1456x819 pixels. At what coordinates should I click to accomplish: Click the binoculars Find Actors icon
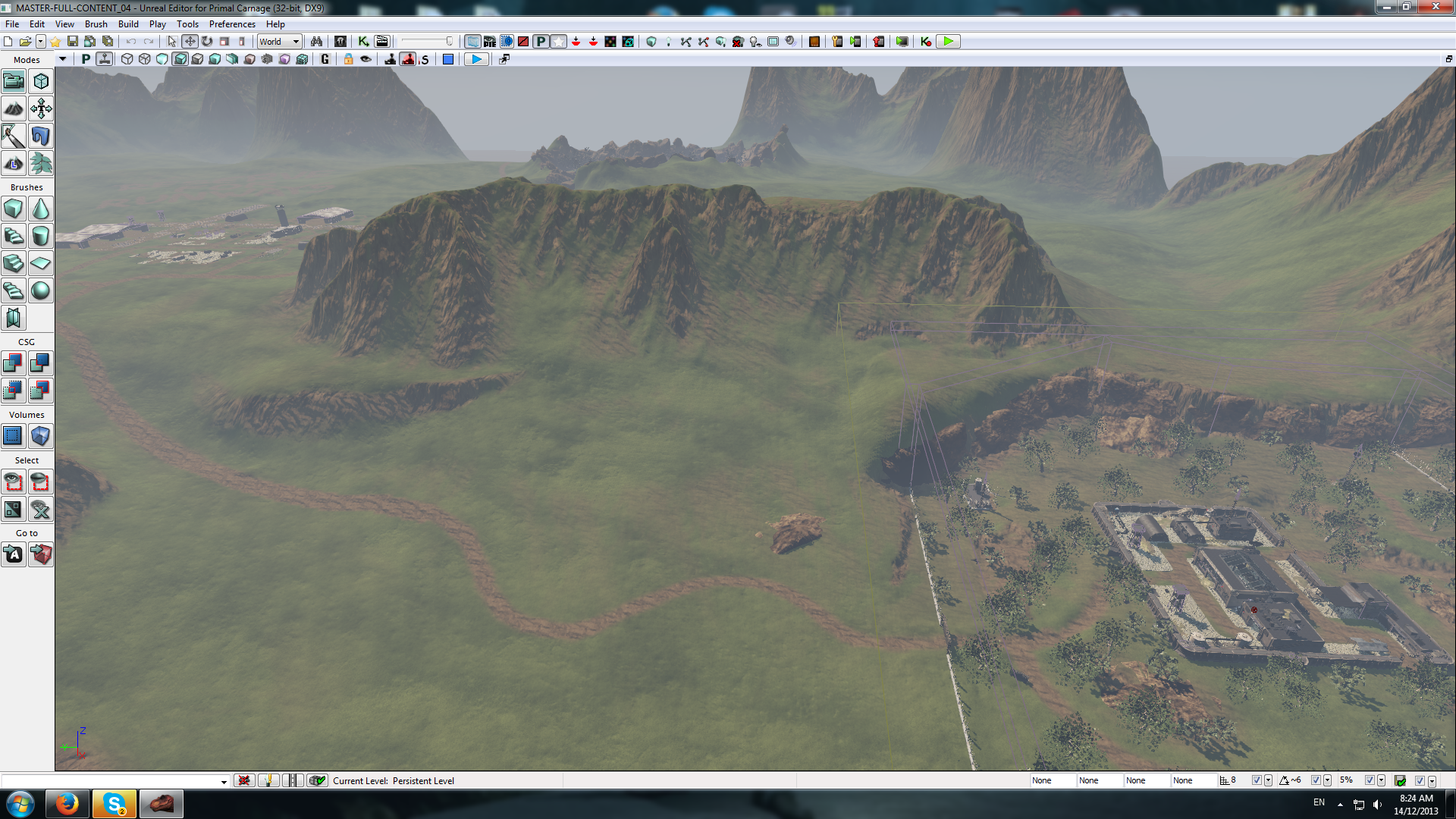coord(317,42)
